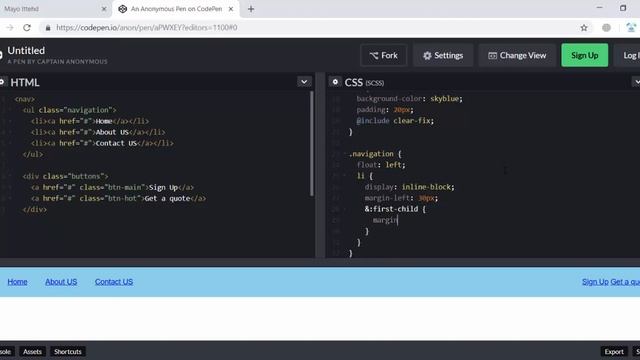This screenshot has height=360, width=640.
Task: Place cursor after margin in CSS
Action: tap(398, 220)
